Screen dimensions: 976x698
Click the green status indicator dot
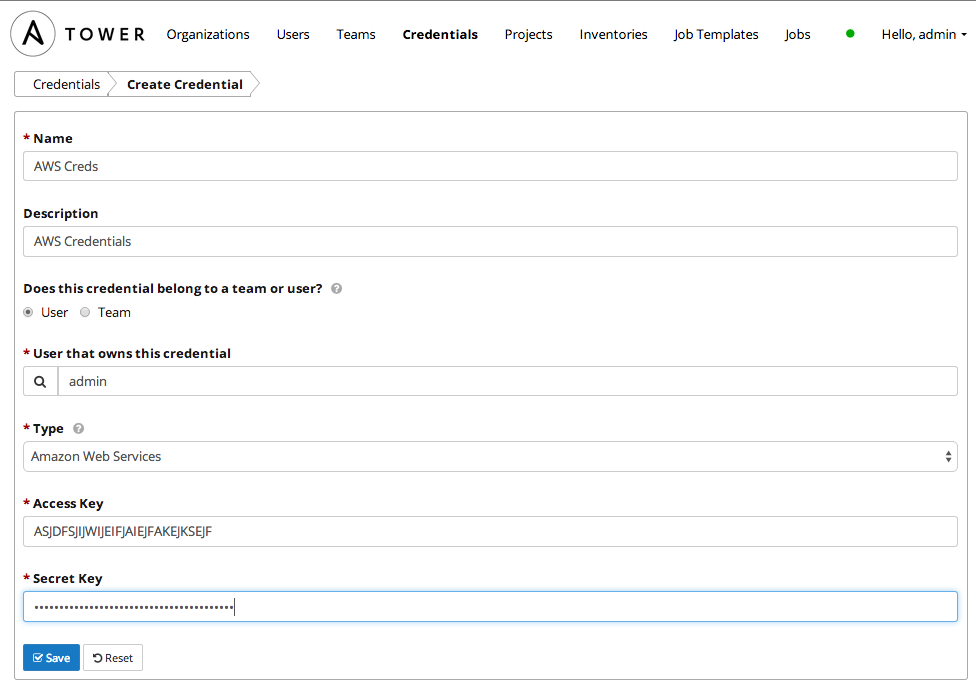click(850, 34)
